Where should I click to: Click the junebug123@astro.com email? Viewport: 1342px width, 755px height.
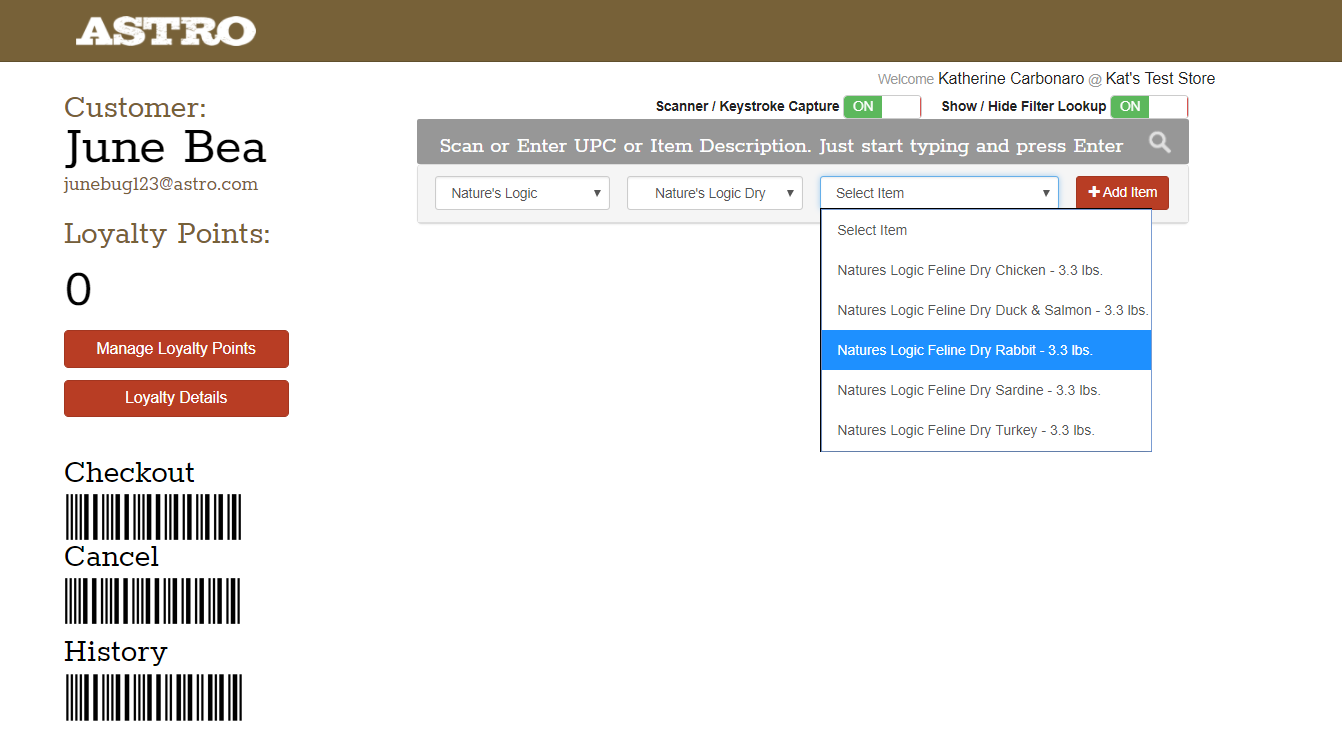pyautogui.click(x=161, y=184)
